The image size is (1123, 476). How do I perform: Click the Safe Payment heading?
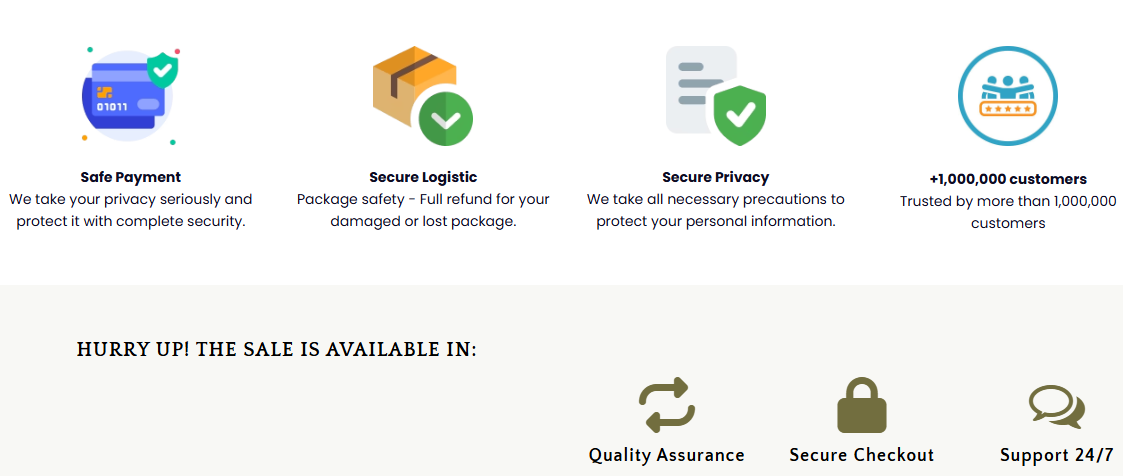pyautogui.click(x=130, y=177)
